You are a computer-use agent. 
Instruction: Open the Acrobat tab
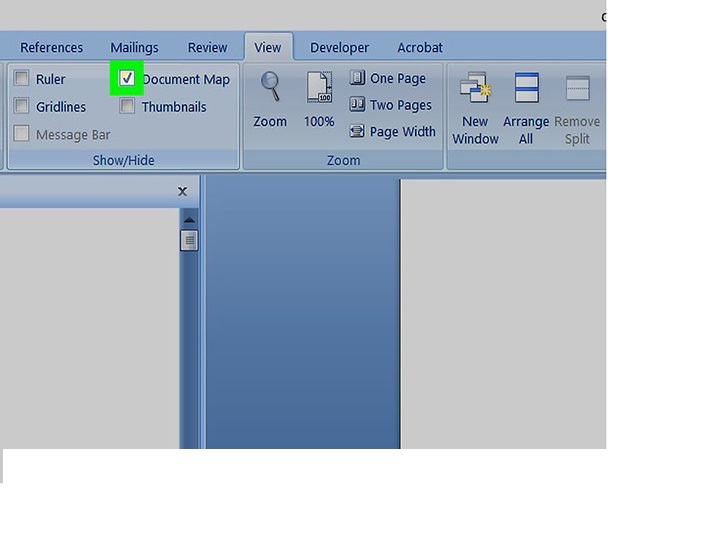coord(420,47)
